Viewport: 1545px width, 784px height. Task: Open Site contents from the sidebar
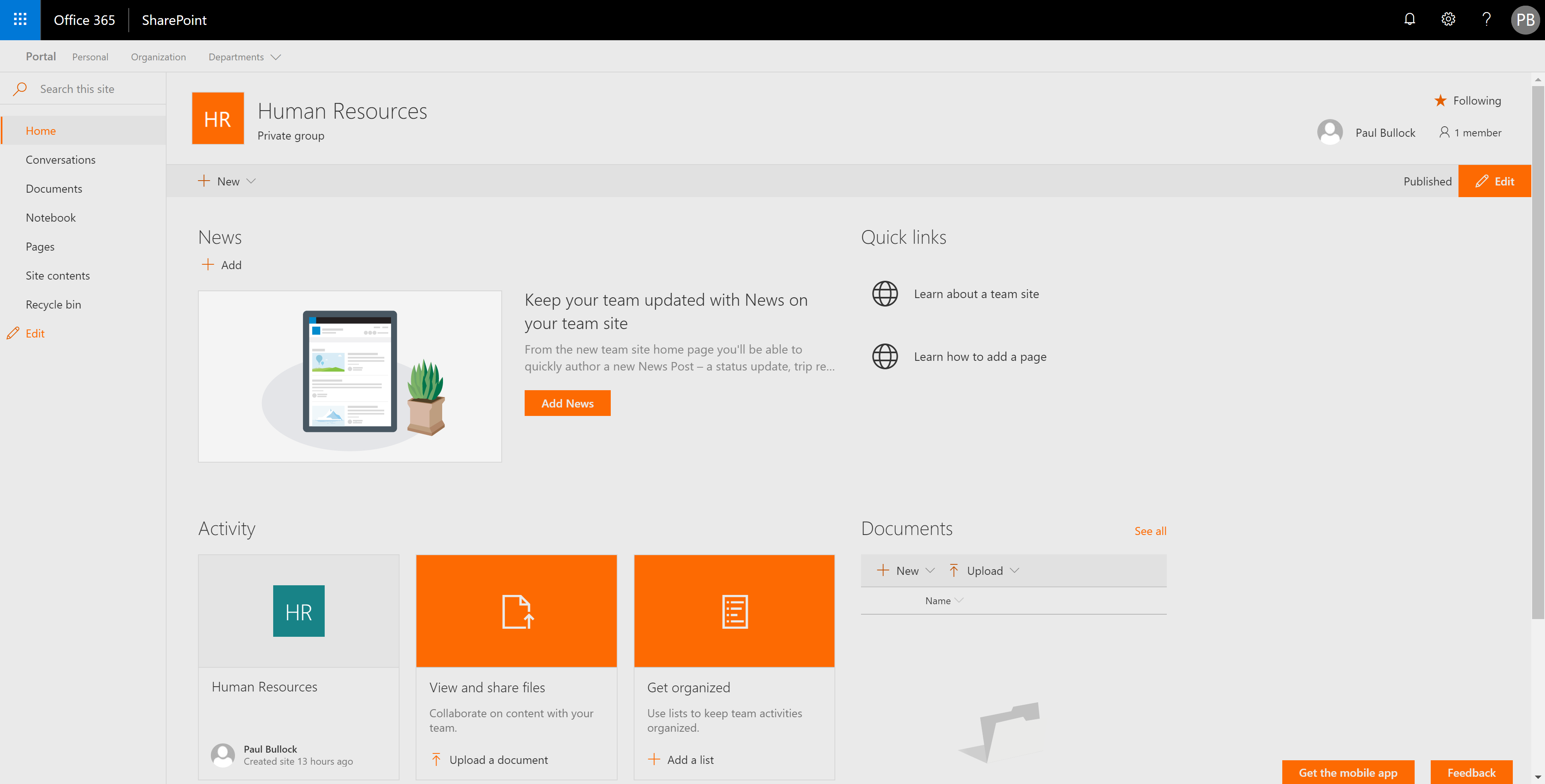click(58, 275)
